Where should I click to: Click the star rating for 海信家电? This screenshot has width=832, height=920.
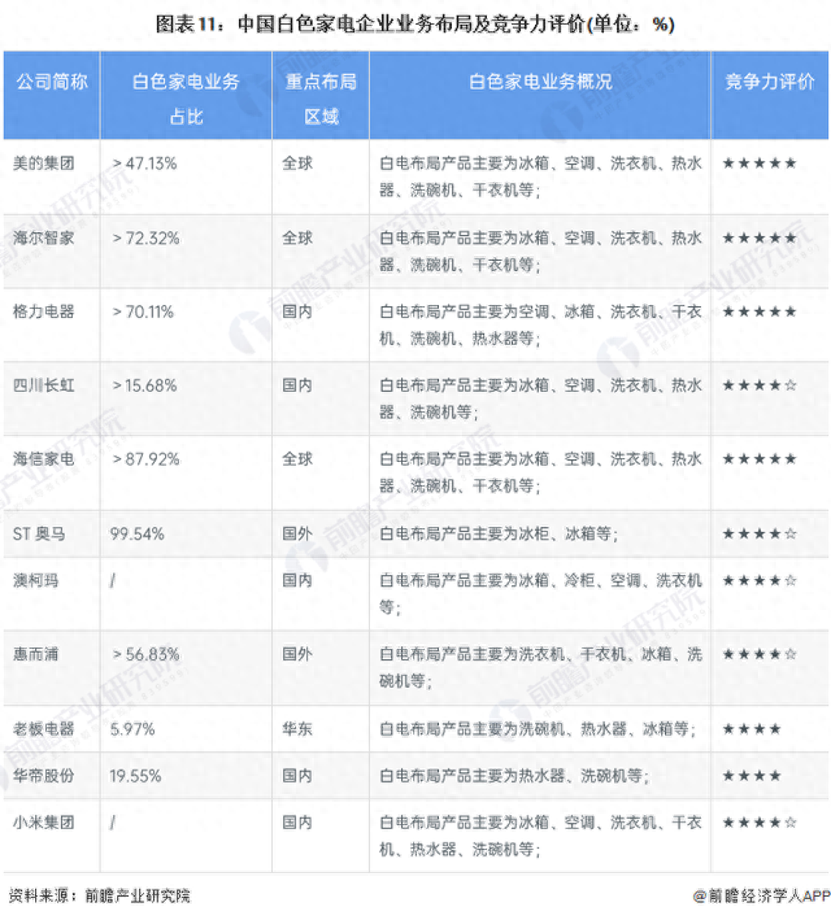click(x=759, y=459)
